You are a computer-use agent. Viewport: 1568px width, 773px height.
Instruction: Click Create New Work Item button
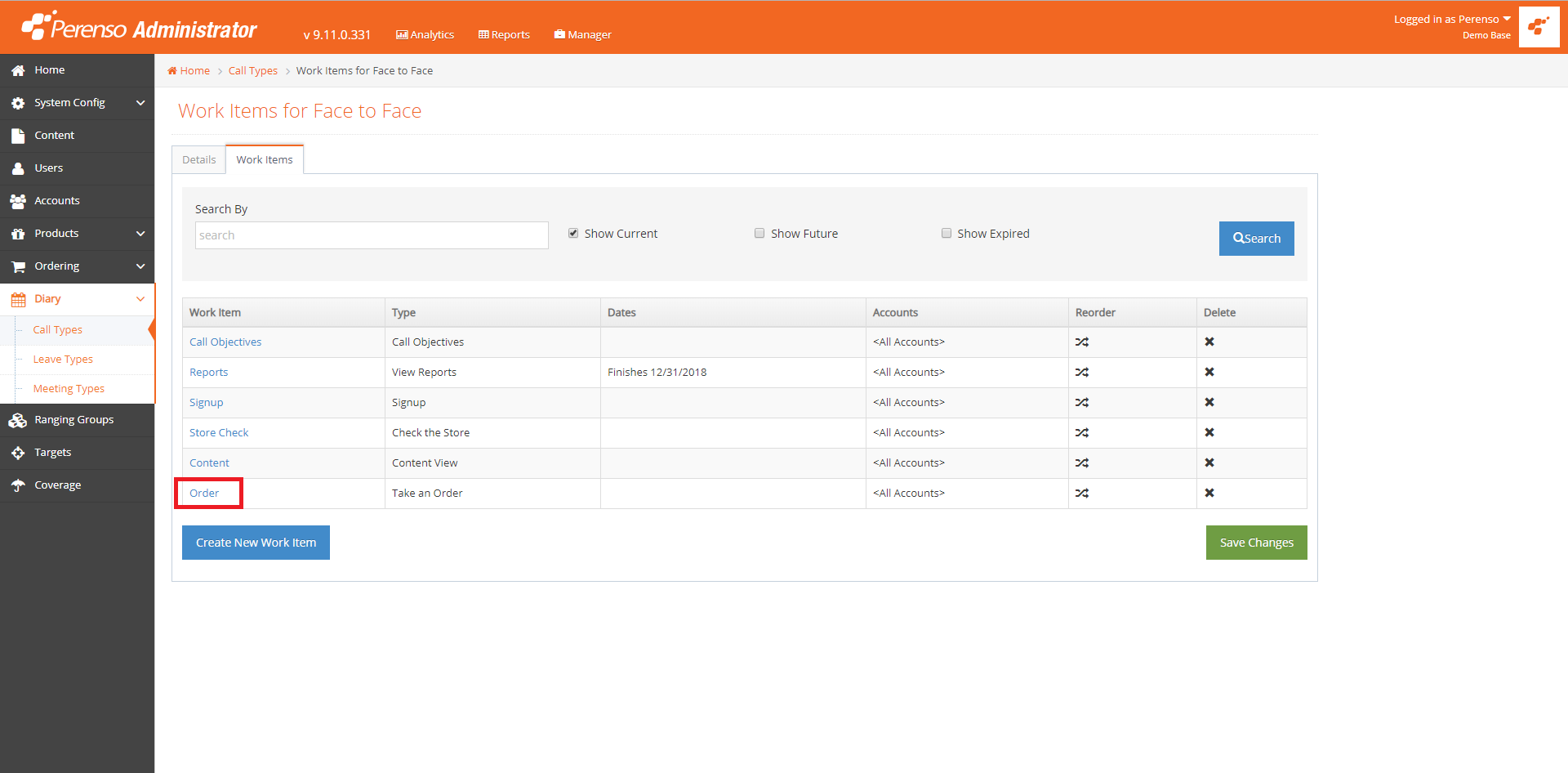(256, 543)
